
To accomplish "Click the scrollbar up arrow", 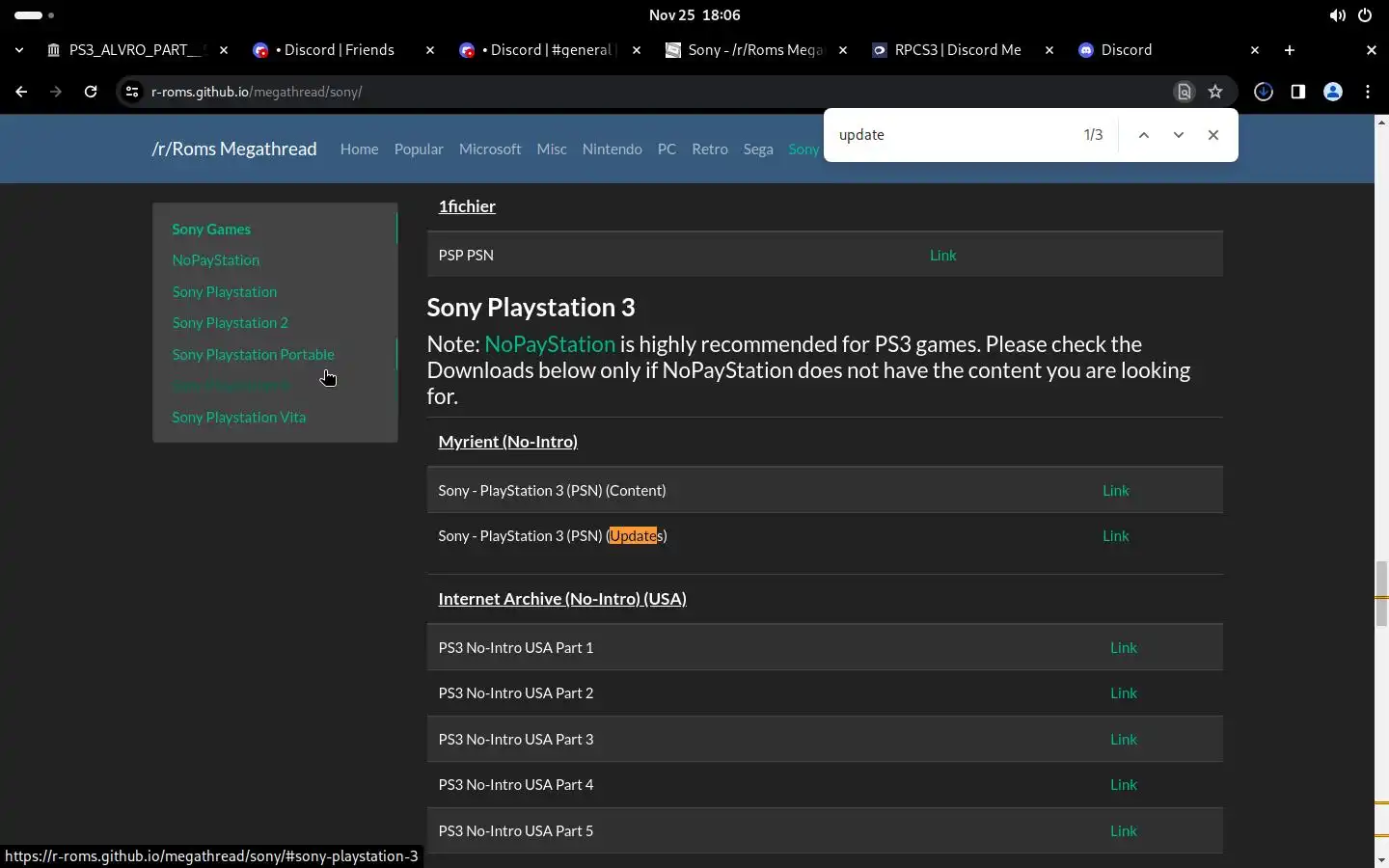I will point(1381,123).
